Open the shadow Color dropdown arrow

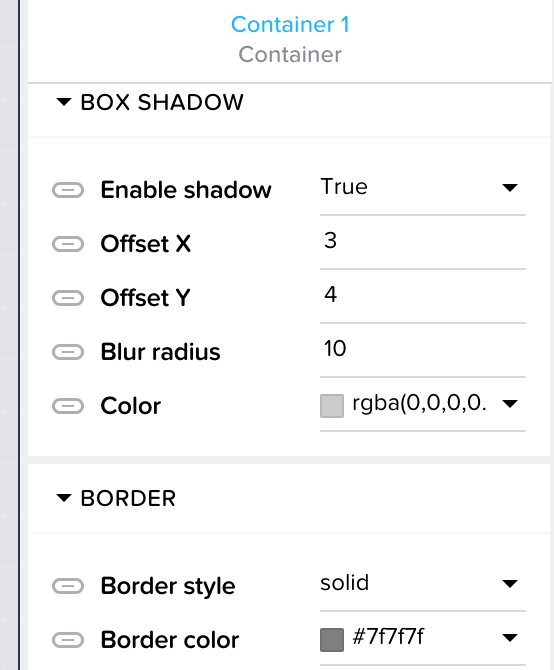[510, 403]
